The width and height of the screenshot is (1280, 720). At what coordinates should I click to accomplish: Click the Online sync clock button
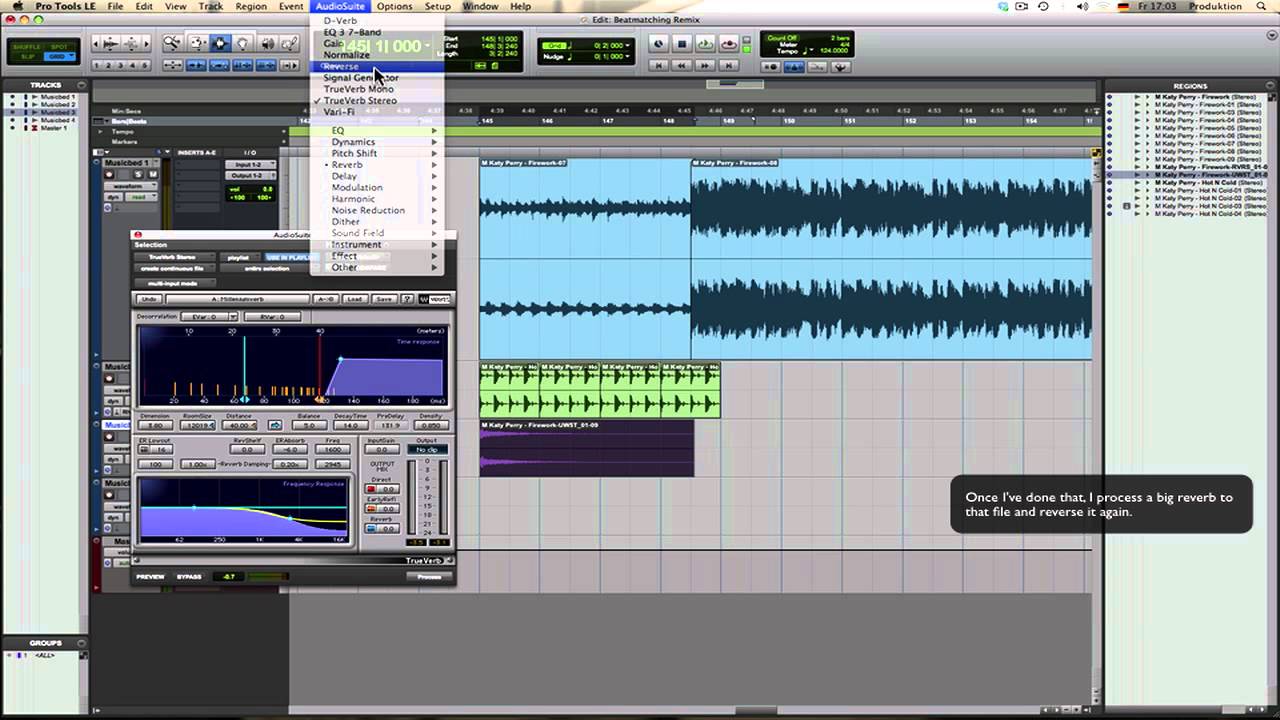(x=658, y=44)
